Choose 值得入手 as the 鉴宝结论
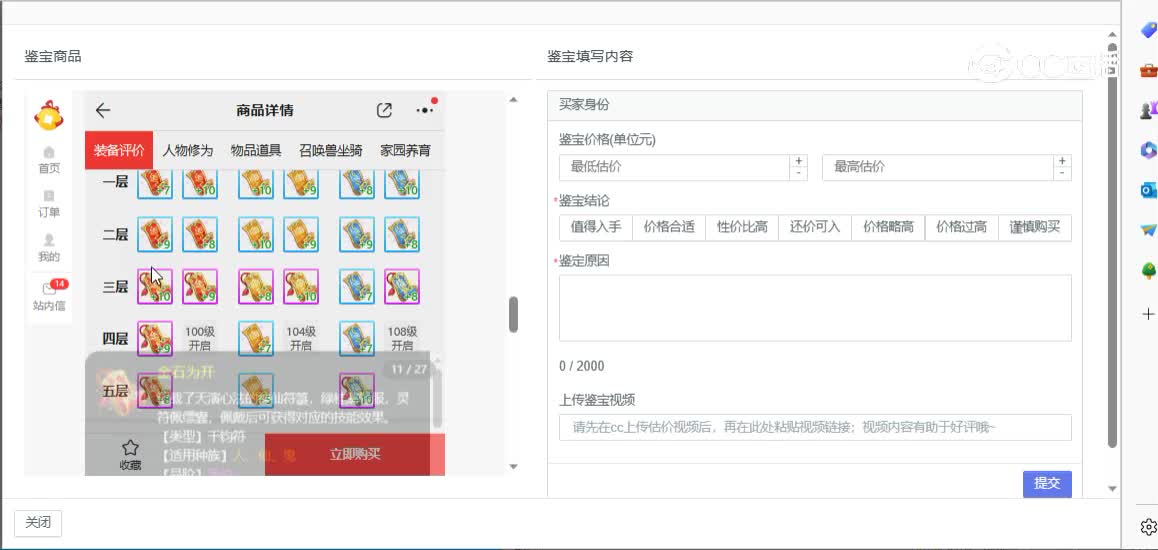Viewport: 1158px width, 550px height. click(x=596, y=227)
